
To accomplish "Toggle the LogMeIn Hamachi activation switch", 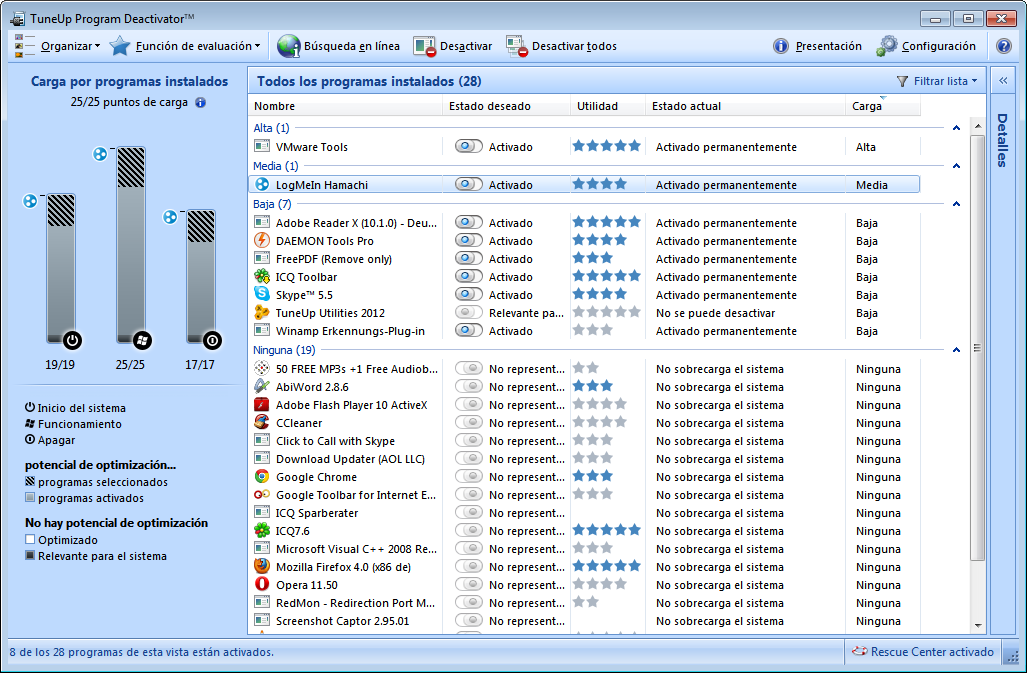I will [468, 185].
